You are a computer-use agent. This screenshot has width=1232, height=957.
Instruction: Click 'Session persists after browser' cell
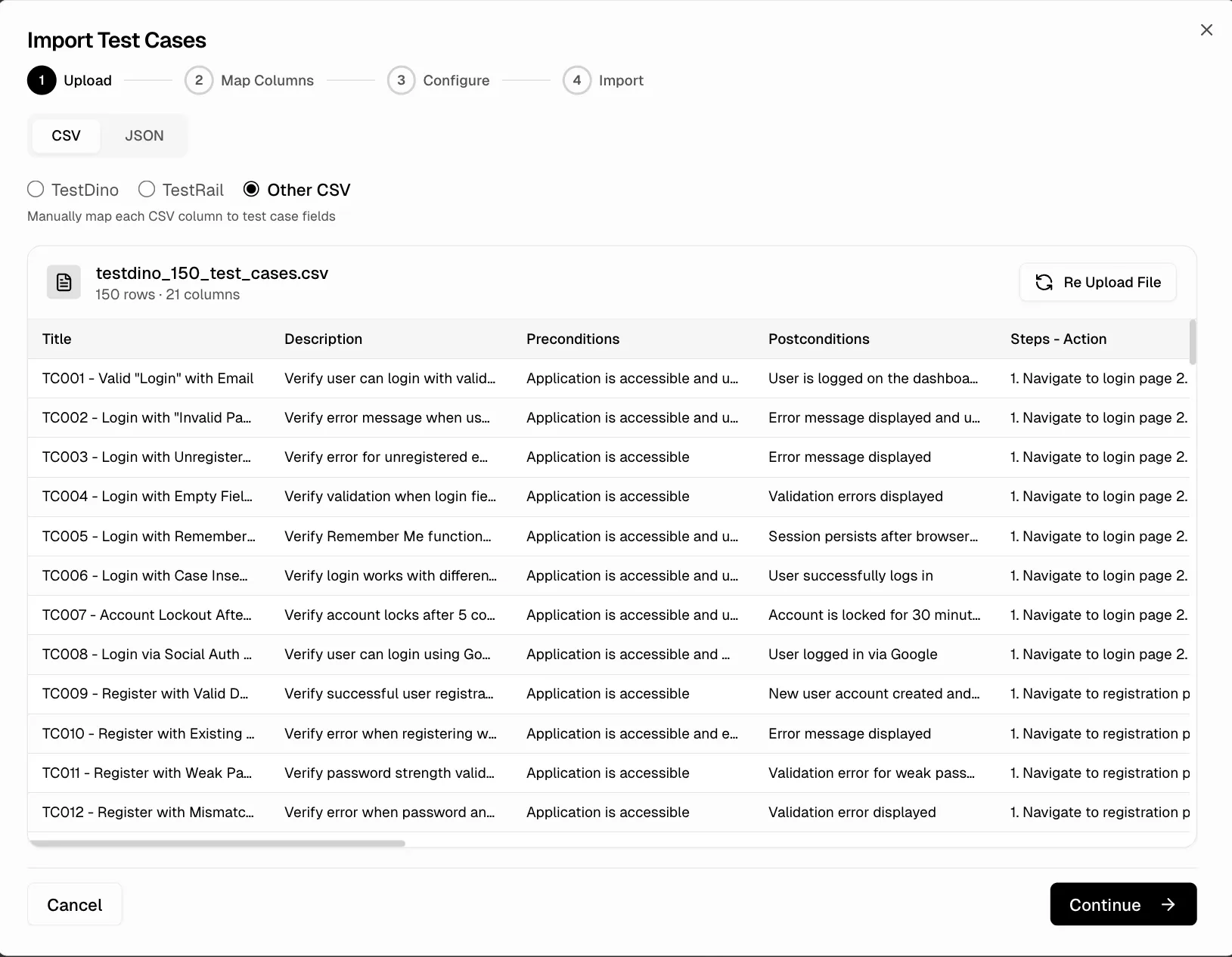[874, 536]
